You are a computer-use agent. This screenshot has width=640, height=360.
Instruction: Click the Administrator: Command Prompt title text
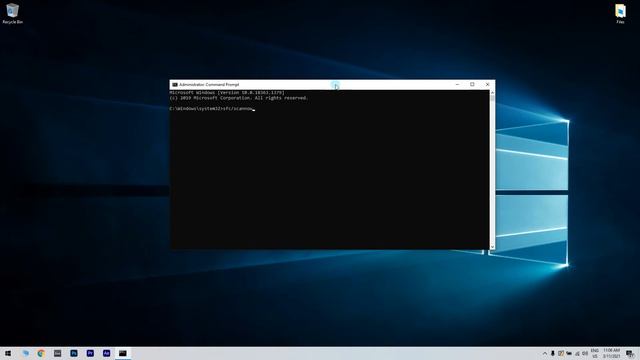click(209, 84)
